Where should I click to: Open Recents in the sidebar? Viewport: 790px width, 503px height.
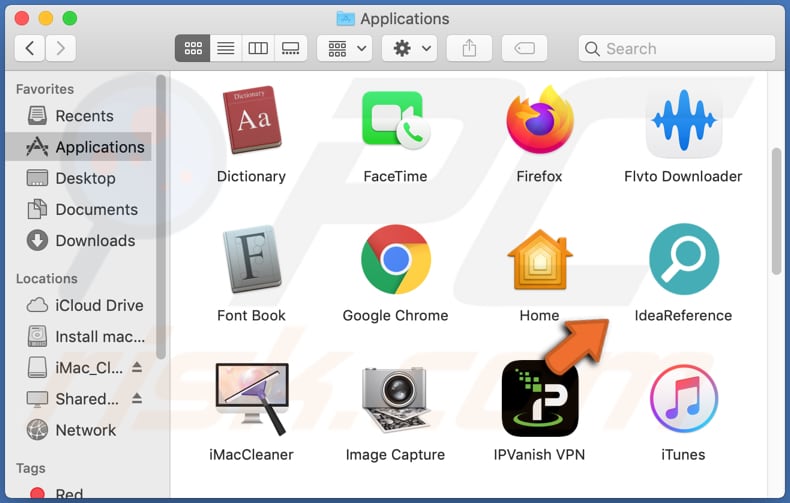tap(79, 116)
